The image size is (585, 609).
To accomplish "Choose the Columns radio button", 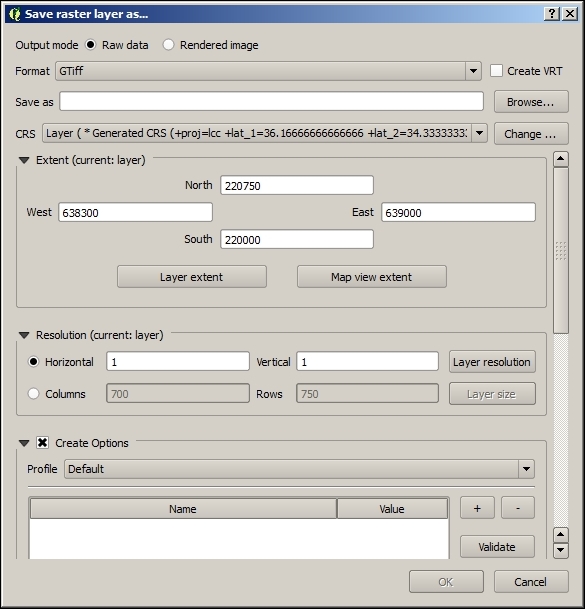I will 33,394.
